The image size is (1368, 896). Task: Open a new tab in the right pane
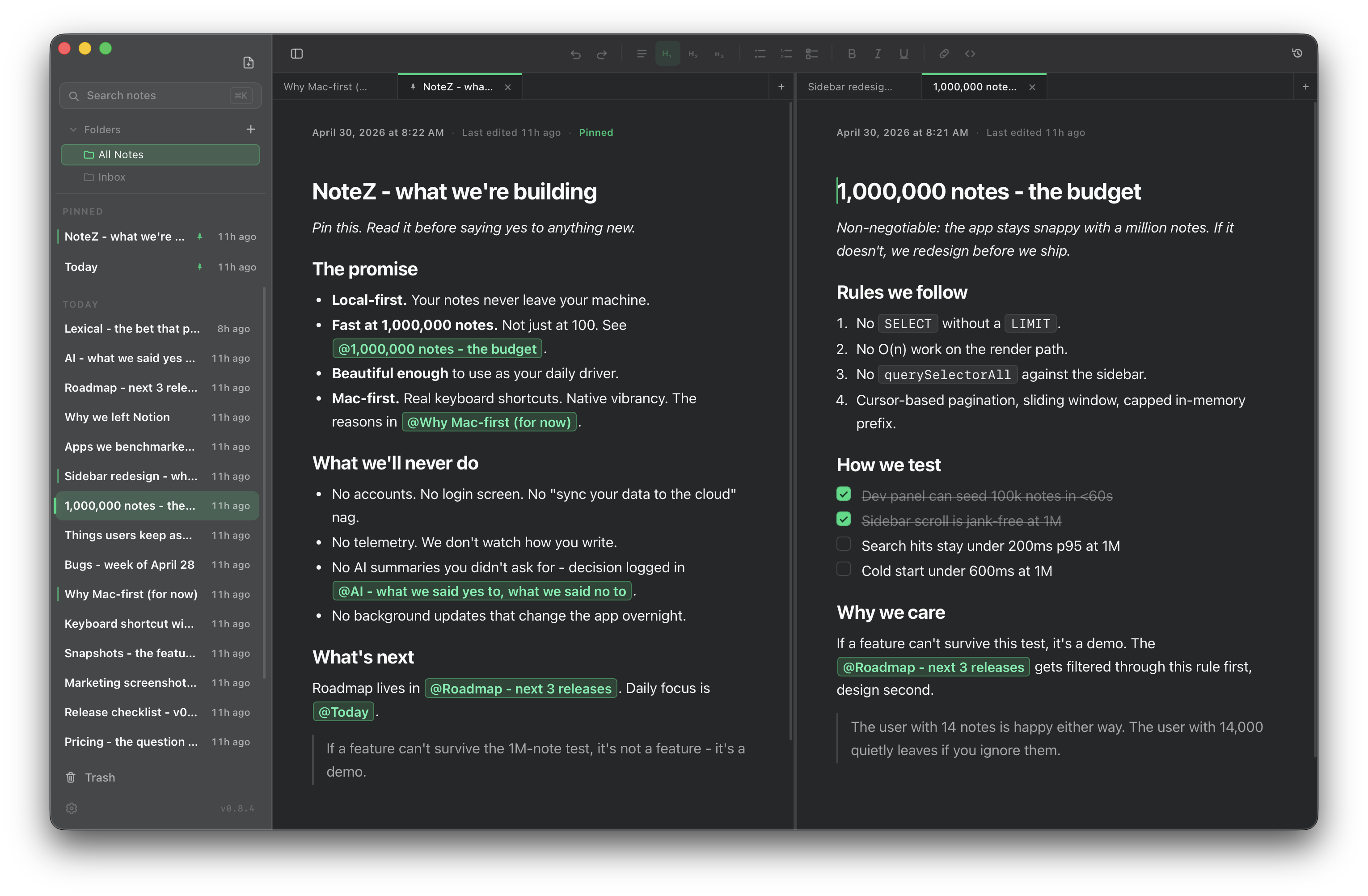1305,87
